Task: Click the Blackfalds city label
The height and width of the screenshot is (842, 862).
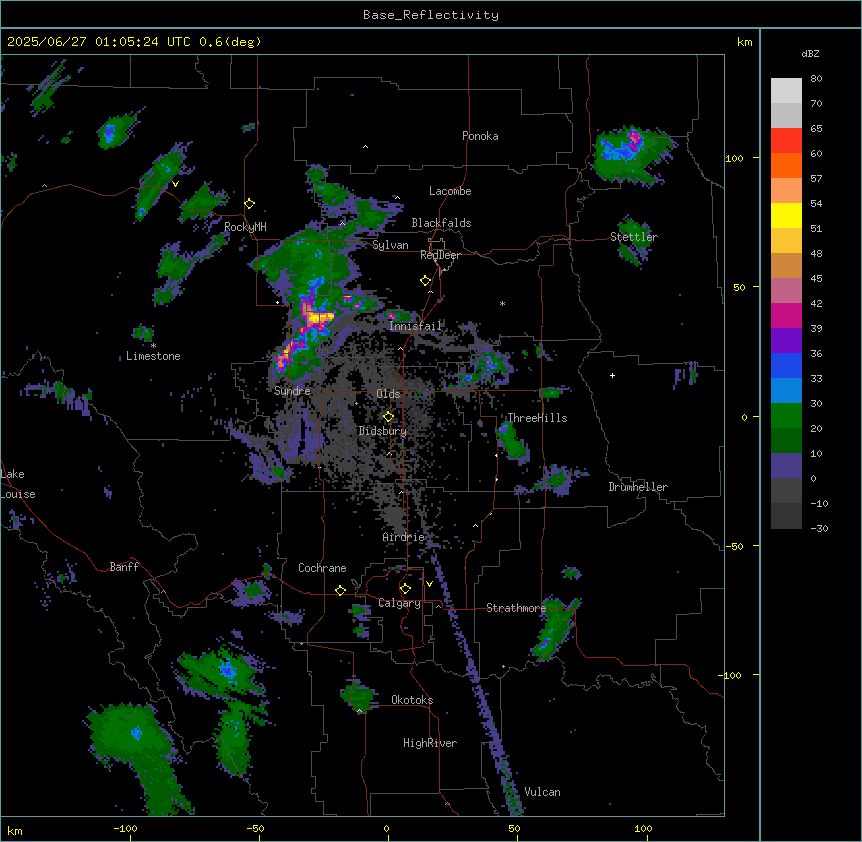Action: pos(441,223)
